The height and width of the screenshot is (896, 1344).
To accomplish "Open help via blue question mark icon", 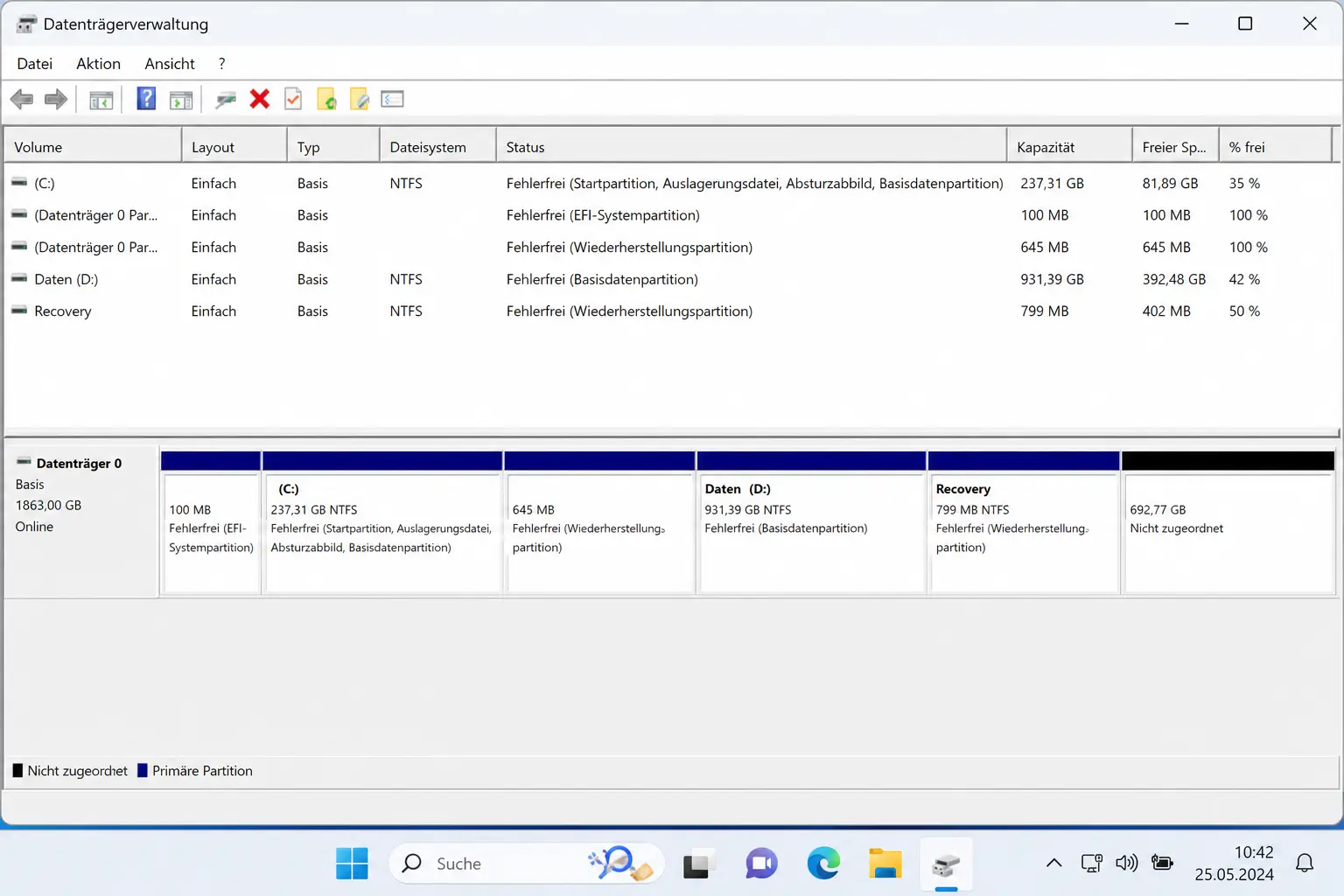I will [x=146, y=99].
